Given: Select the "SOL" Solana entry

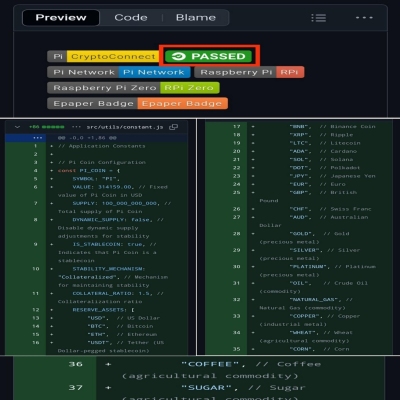Looking at the screenshot, I should pos(321,159).
